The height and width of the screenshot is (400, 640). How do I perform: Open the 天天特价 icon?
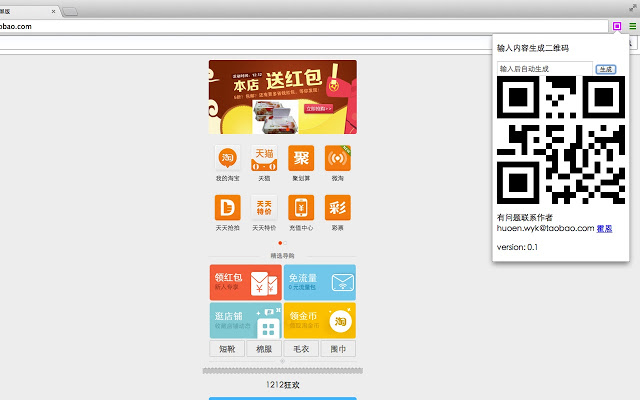[264, 207]
